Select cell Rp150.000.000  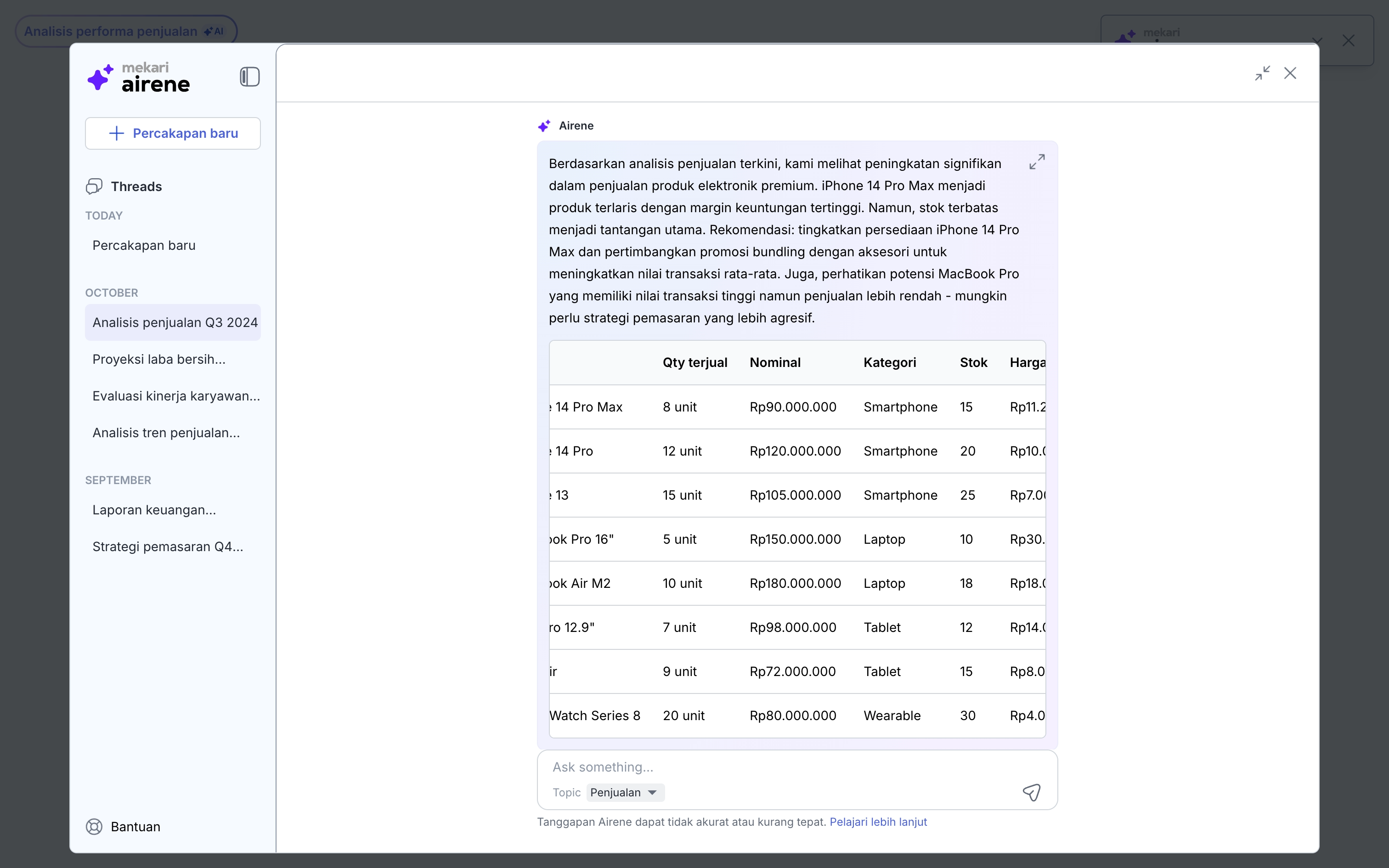[795, 539]
